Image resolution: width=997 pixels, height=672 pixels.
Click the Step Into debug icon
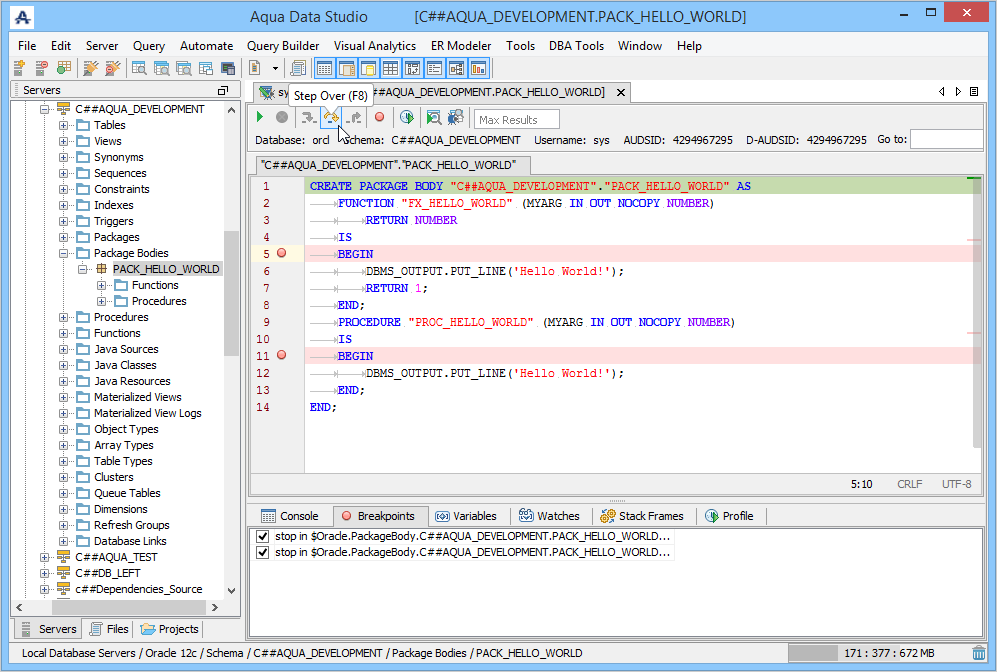(308, 118)
